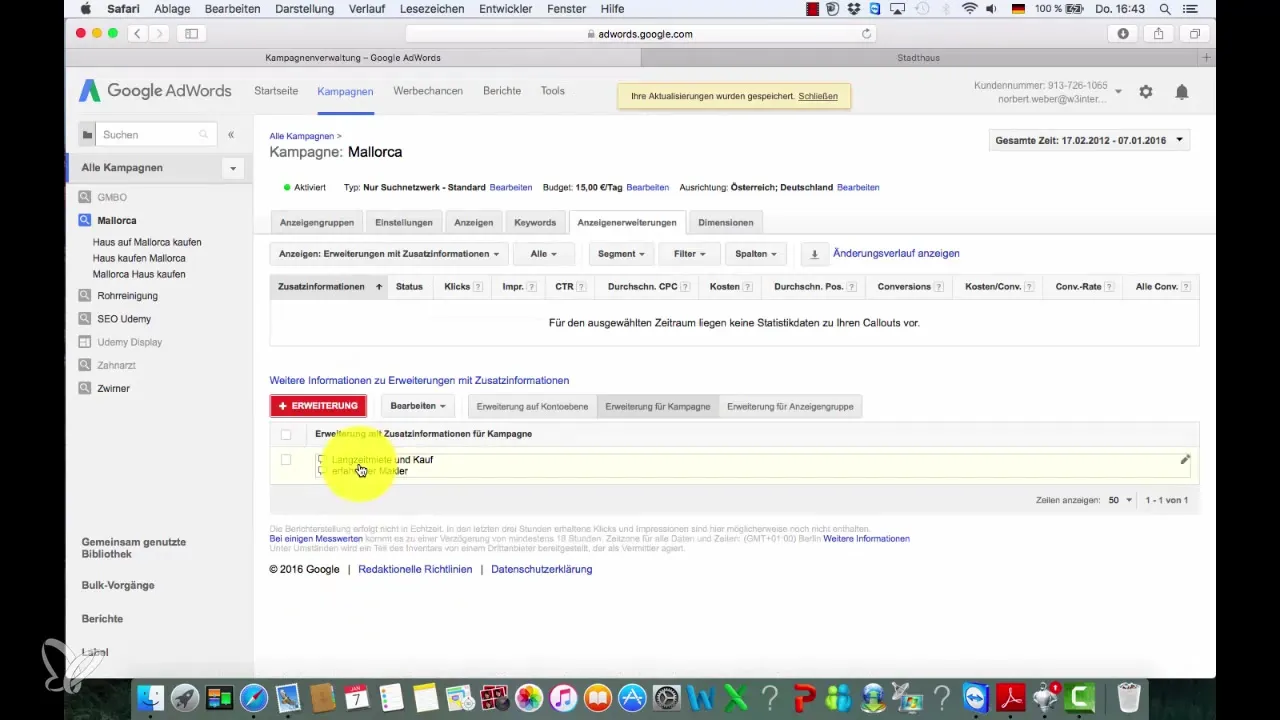Edit budget via Bearbeiten next to 15,00 €/Tag
This screenshot has width=1280, height=720.
pos(647,188)
